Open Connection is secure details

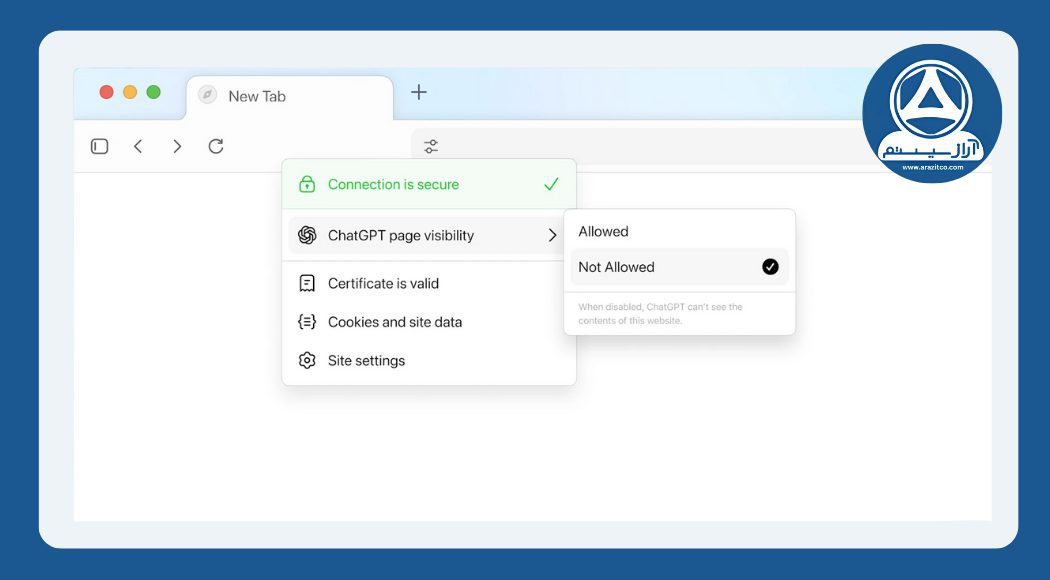tap(393, 185)
